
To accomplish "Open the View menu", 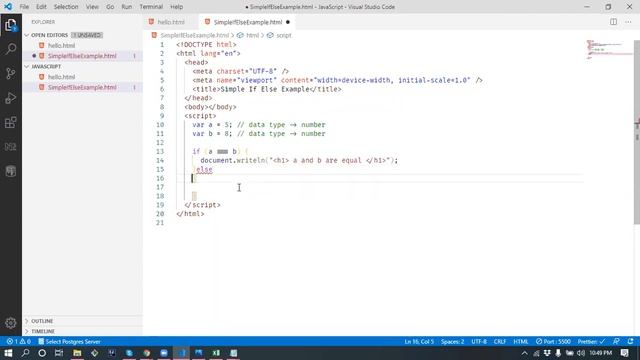I will 92,7.
